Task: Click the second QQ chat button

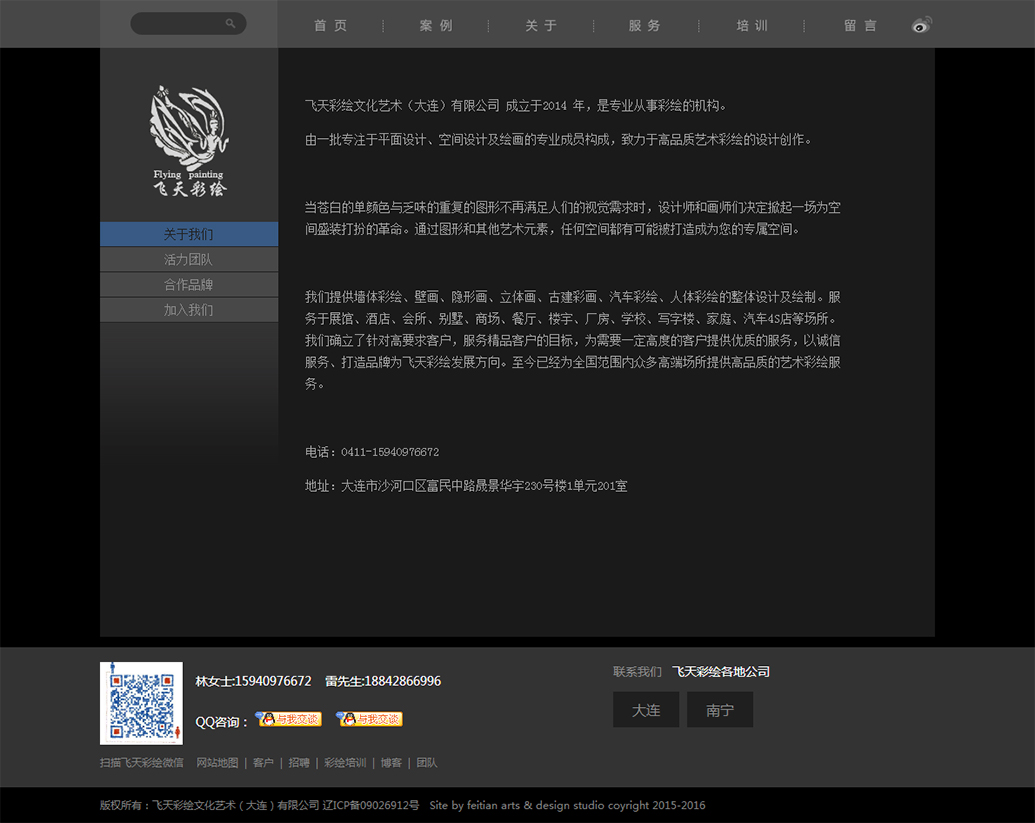Action: click(369, 719)
